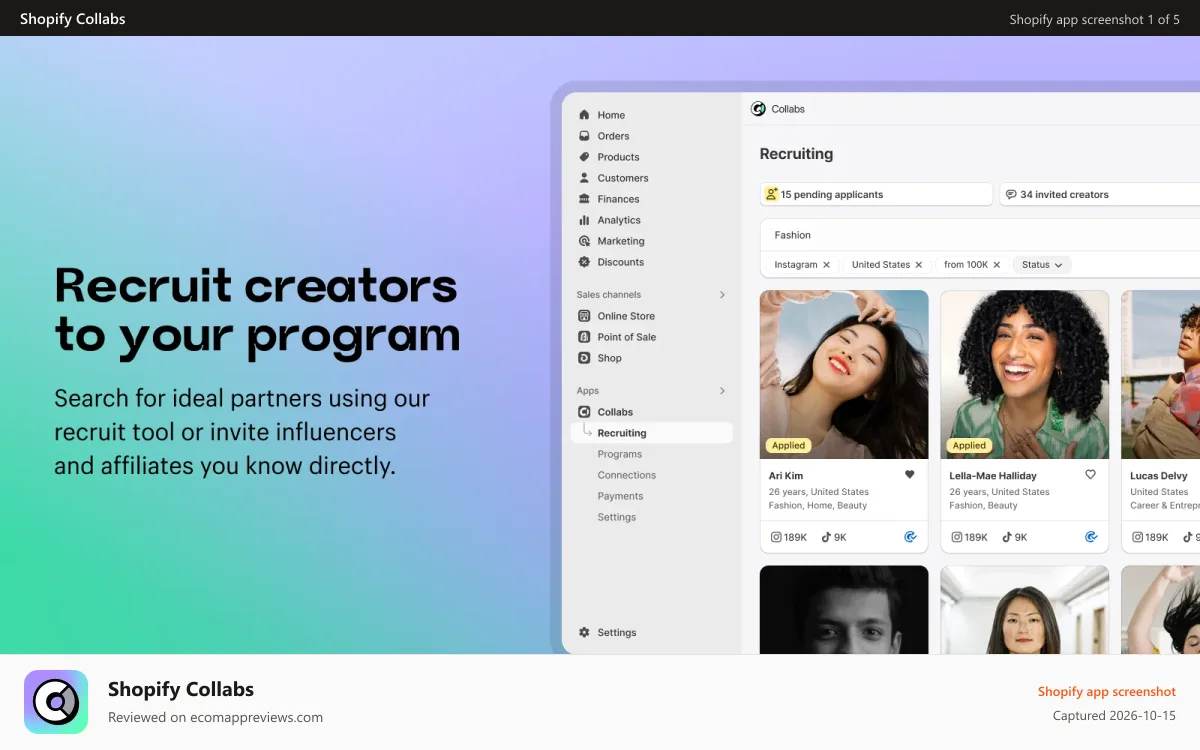Click Lella-Mae Halliday's Collabs badge icon
Image resolution: width=1200 pixels, height=750 pixels.
coord(1091,537)
